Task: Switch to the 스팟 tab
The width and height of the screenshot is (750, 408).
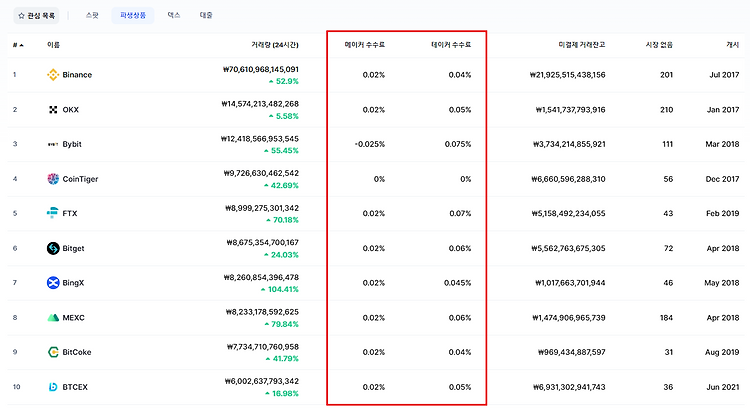Action: [92, 15]
